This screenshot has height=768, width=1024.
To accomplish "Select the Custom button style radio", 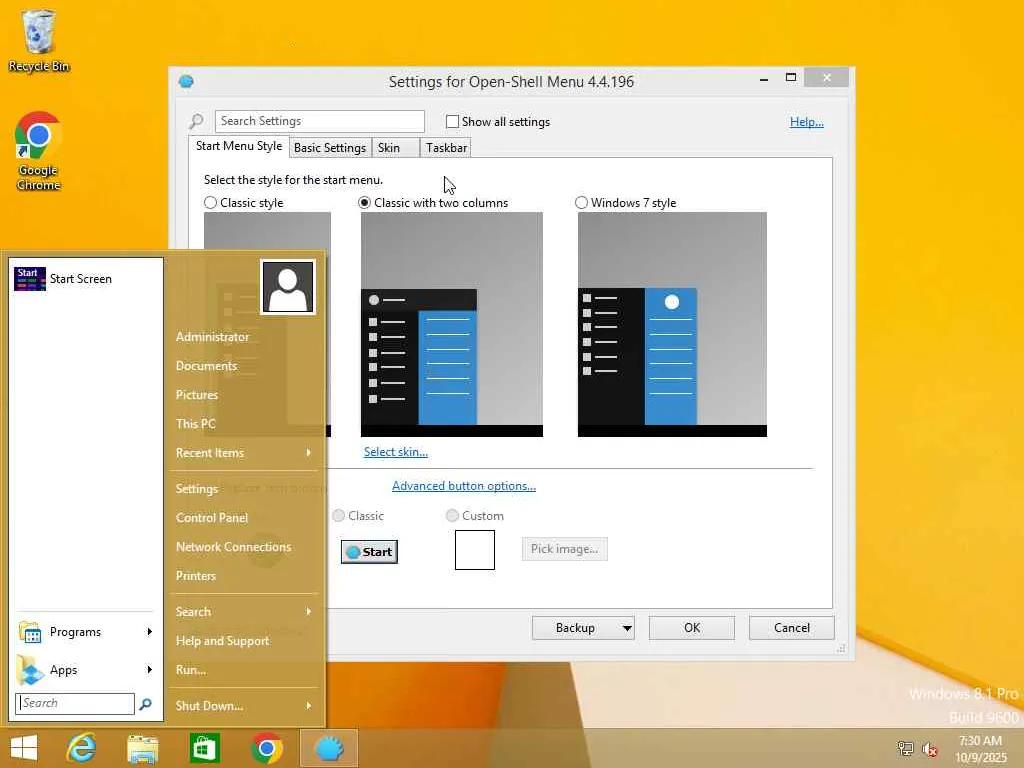I will (x=452, y=516).
